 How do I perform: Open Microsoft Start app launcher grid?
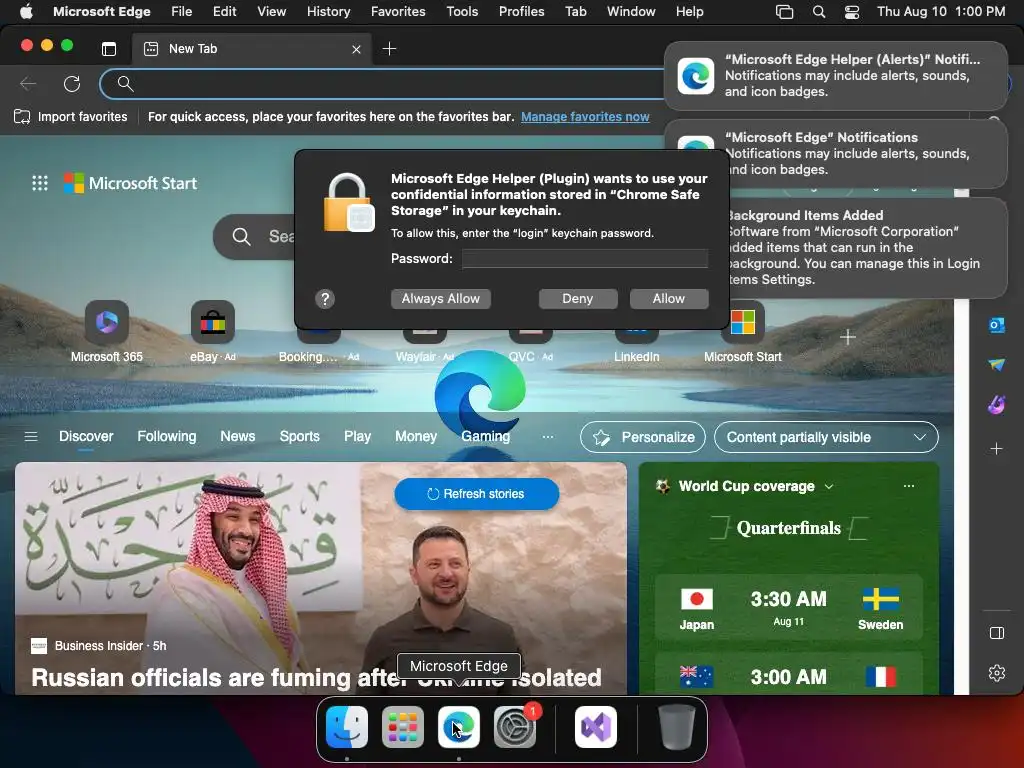pos(40,184)
